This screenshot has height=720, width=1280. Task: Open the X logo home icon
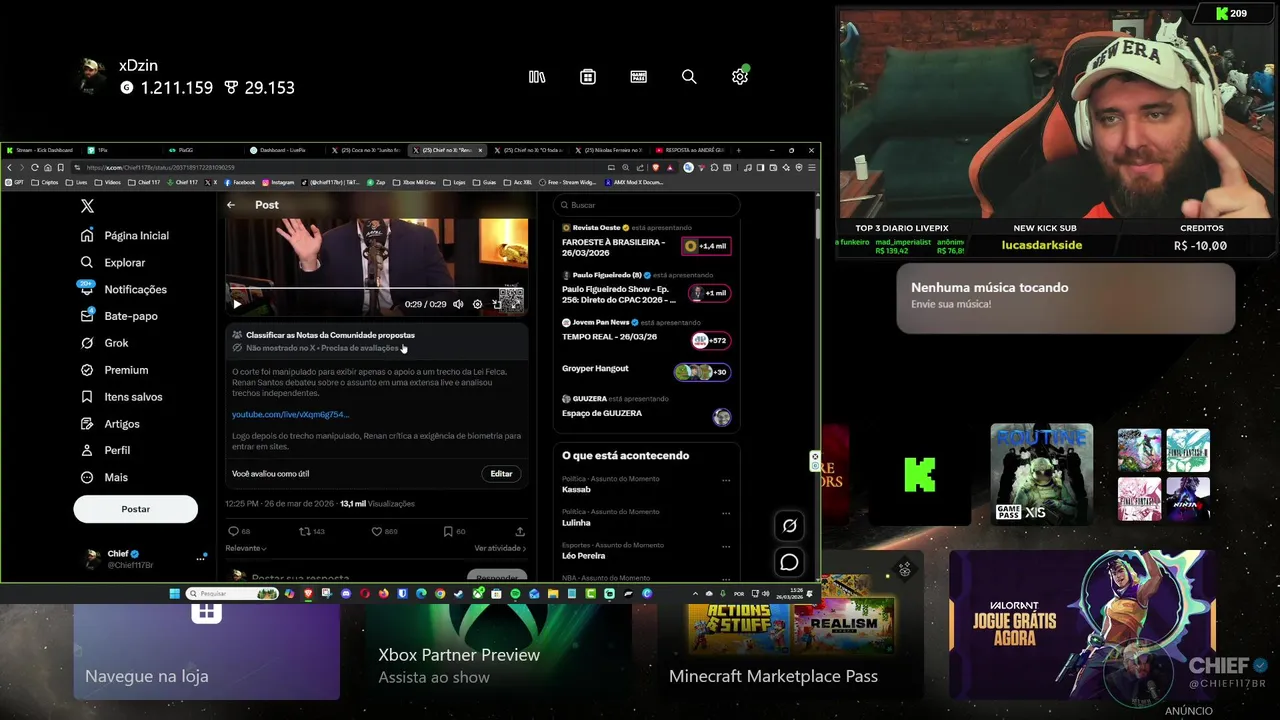pyautogui.click(x=87, y=206)
